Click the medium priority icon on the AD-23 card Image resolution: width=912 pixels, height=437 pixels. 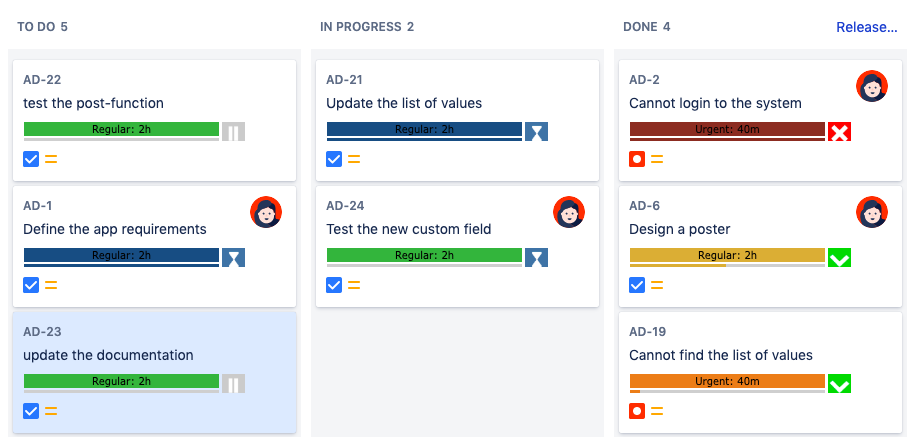[x=51, y=411]
